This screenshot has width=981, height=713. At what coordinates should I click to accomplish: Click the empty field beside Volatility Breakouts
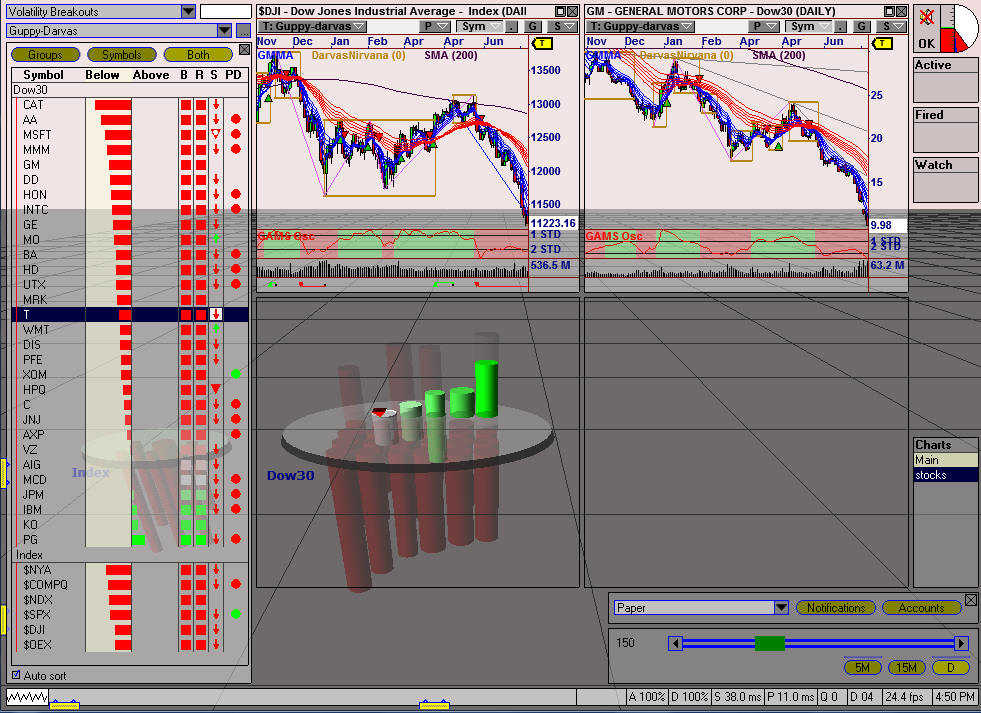pyautogui.click(x=226, y=11)
